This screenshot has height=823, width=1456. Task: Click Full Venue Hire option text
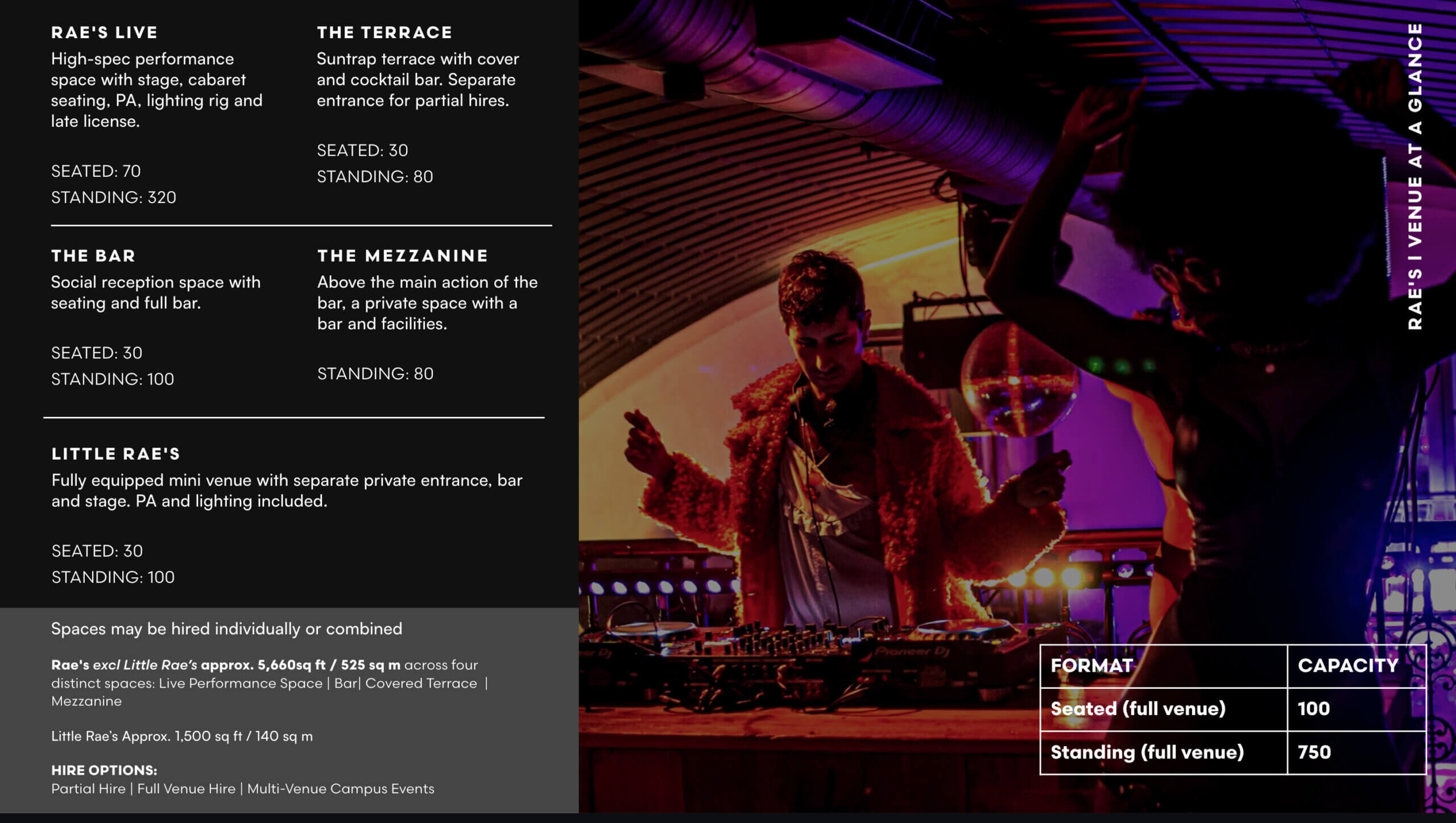(x=186, y=789)
